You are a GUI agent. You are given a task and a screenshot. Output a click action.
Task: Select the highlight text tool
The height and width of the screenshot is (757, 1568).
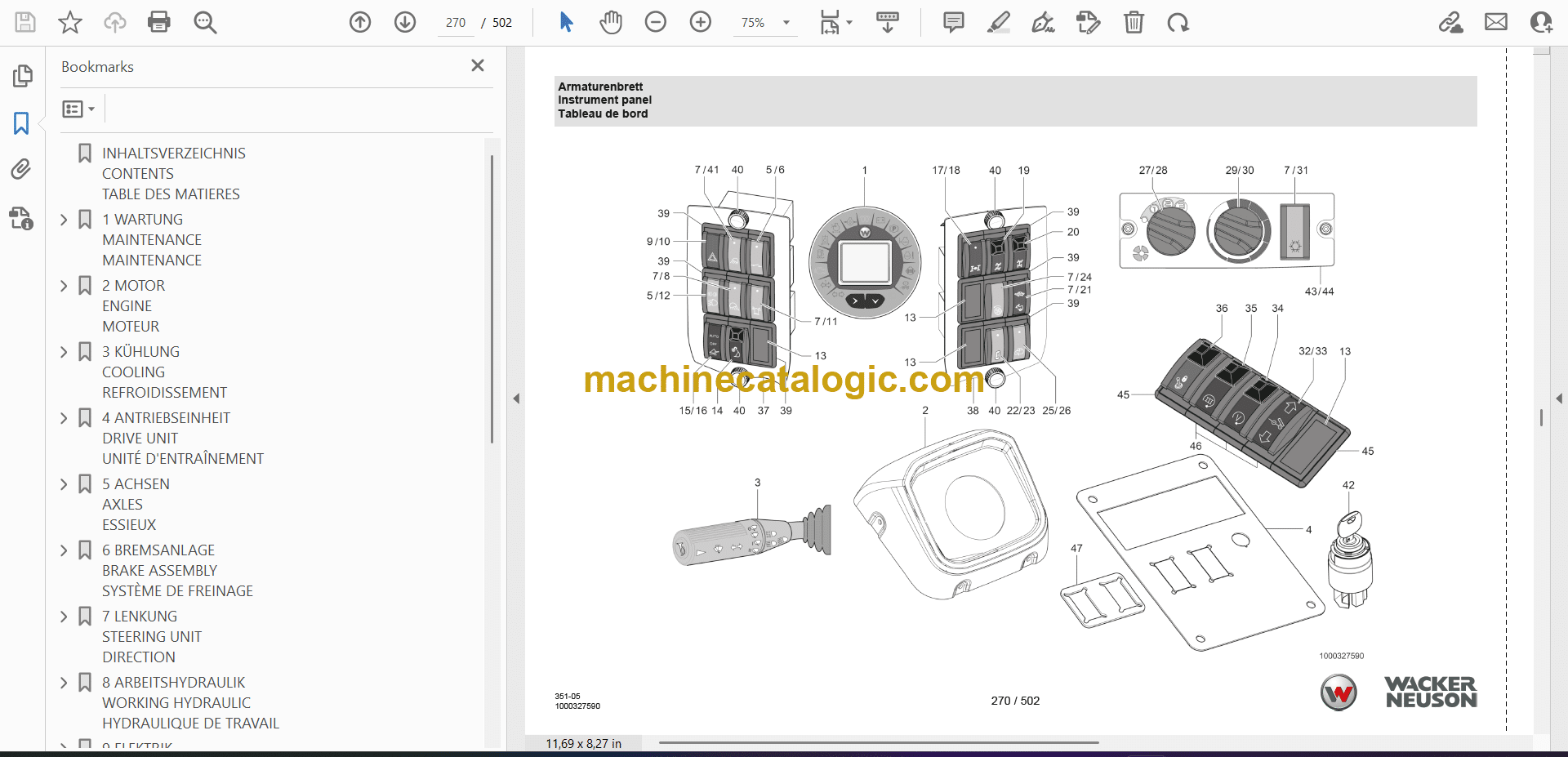click(x=998, y=22)
